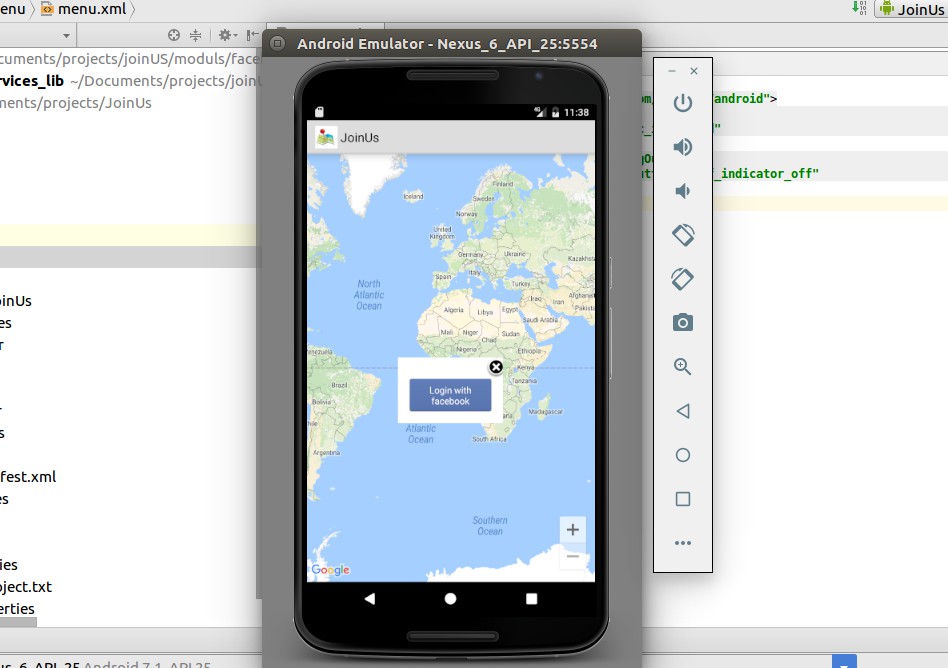
Task: Tap the phone's on-screen Home button
Action: click(451, 598)
